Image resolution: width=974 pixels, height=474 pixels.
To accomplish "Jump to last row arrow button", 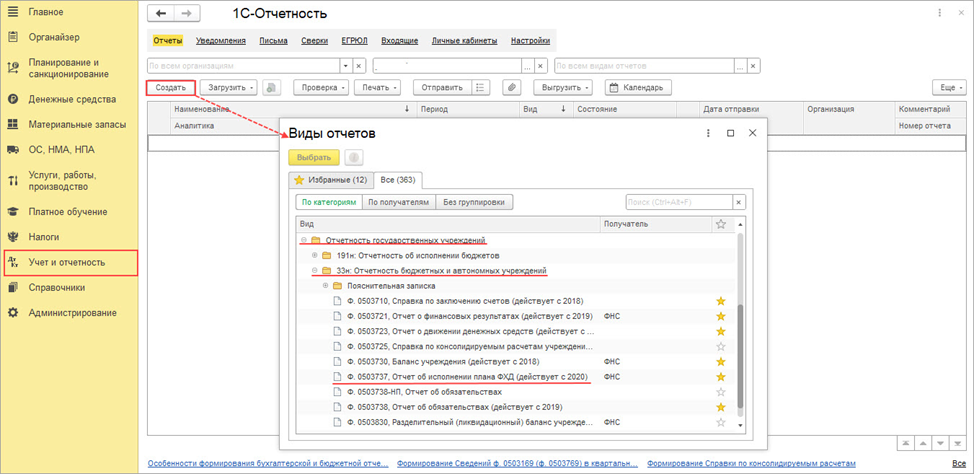I will (x=958, y=443).
